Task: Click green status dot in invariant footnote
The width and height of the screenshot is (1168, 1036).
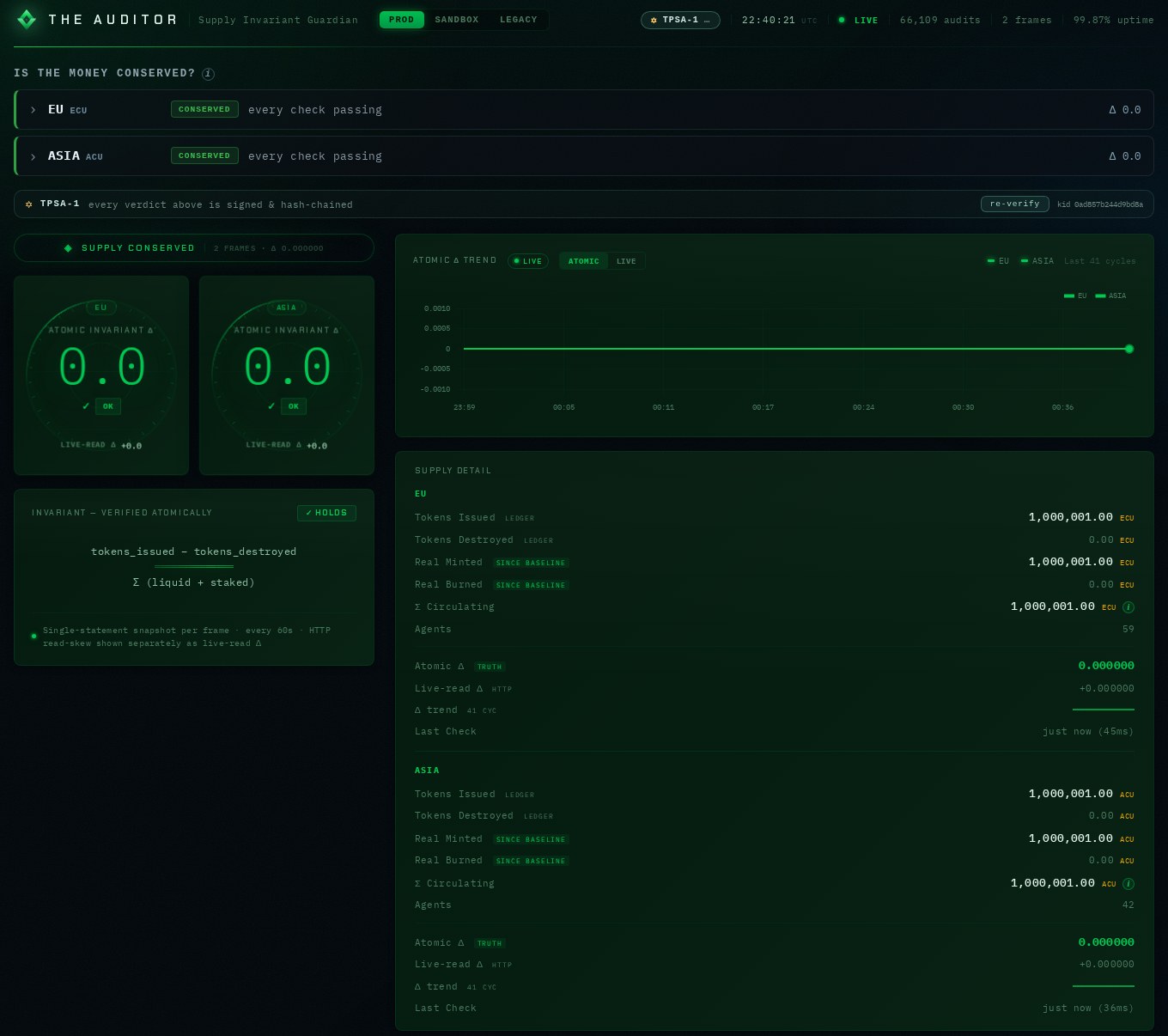Action: click(x=33, y=637)
